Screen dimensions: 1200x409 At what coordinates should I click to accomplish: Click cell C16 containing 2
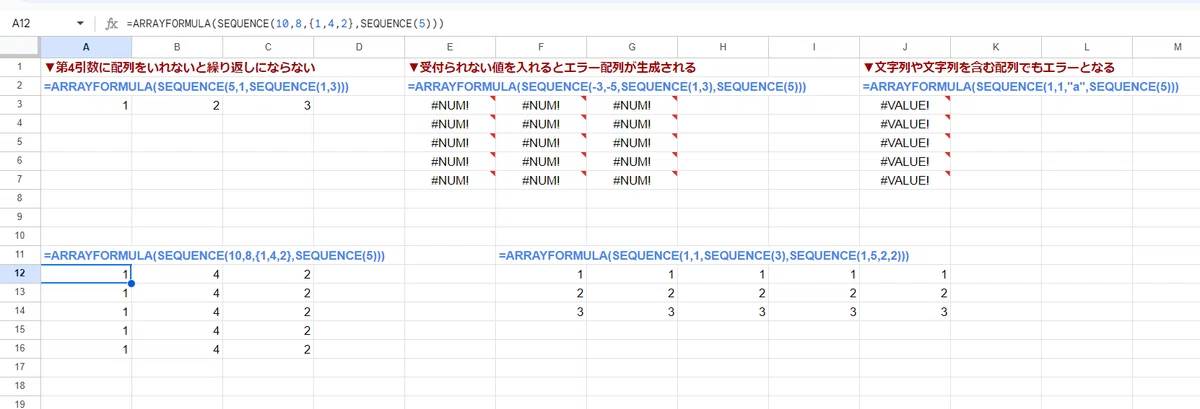tap(268, 349)
